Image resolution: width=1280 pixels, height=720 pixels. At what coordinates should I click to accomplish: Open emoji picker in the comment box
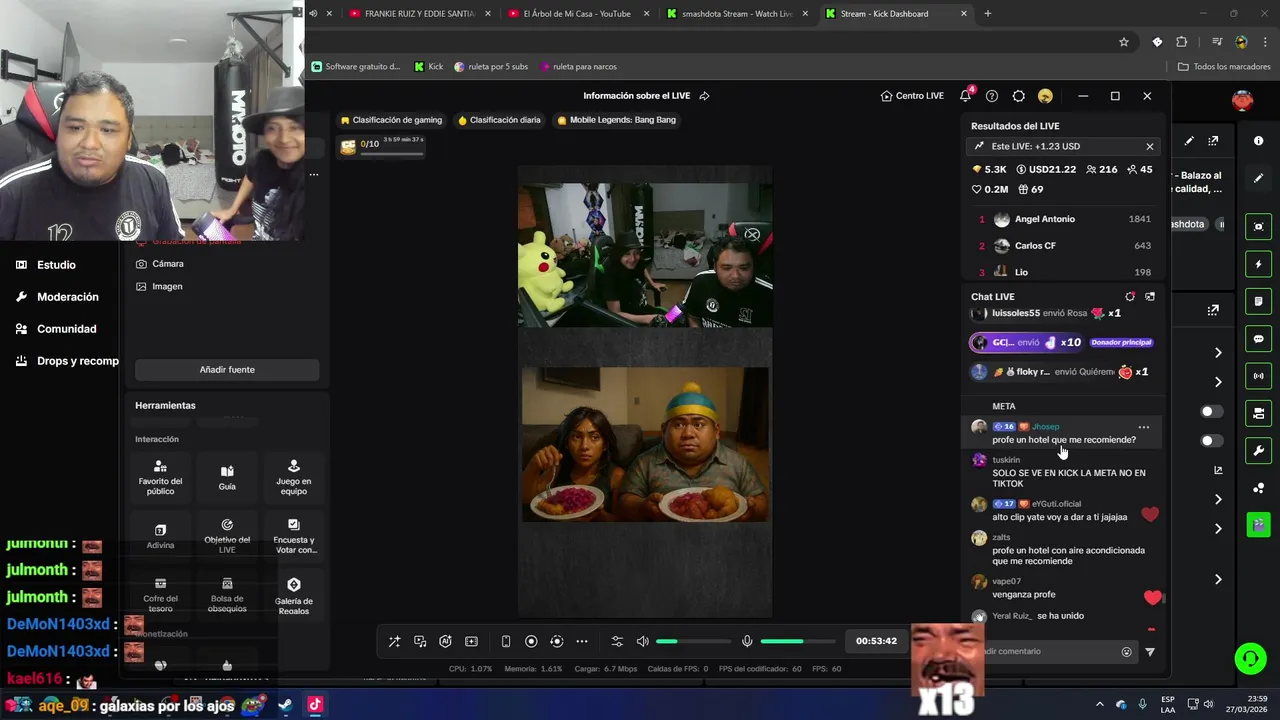[x=1127, y=651]
